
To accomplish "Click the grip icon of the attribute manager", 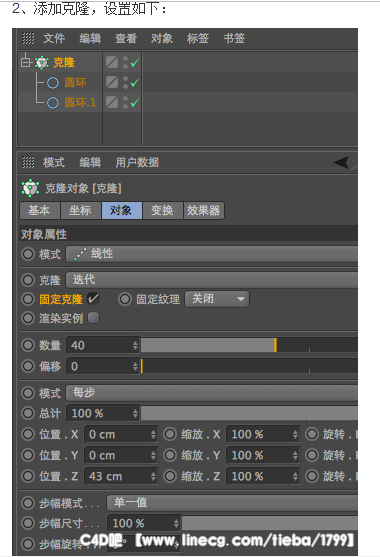I will coord(28,162).
